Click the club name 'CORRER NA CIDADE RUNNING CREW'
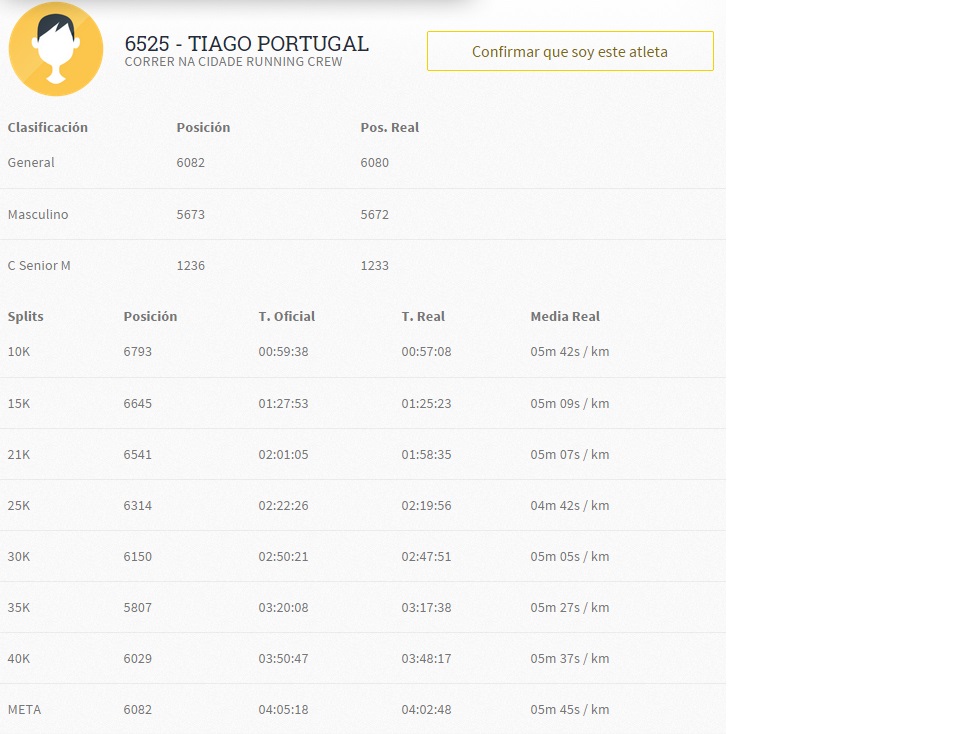This screenshot has height=734, width=960. pos(233,62)
